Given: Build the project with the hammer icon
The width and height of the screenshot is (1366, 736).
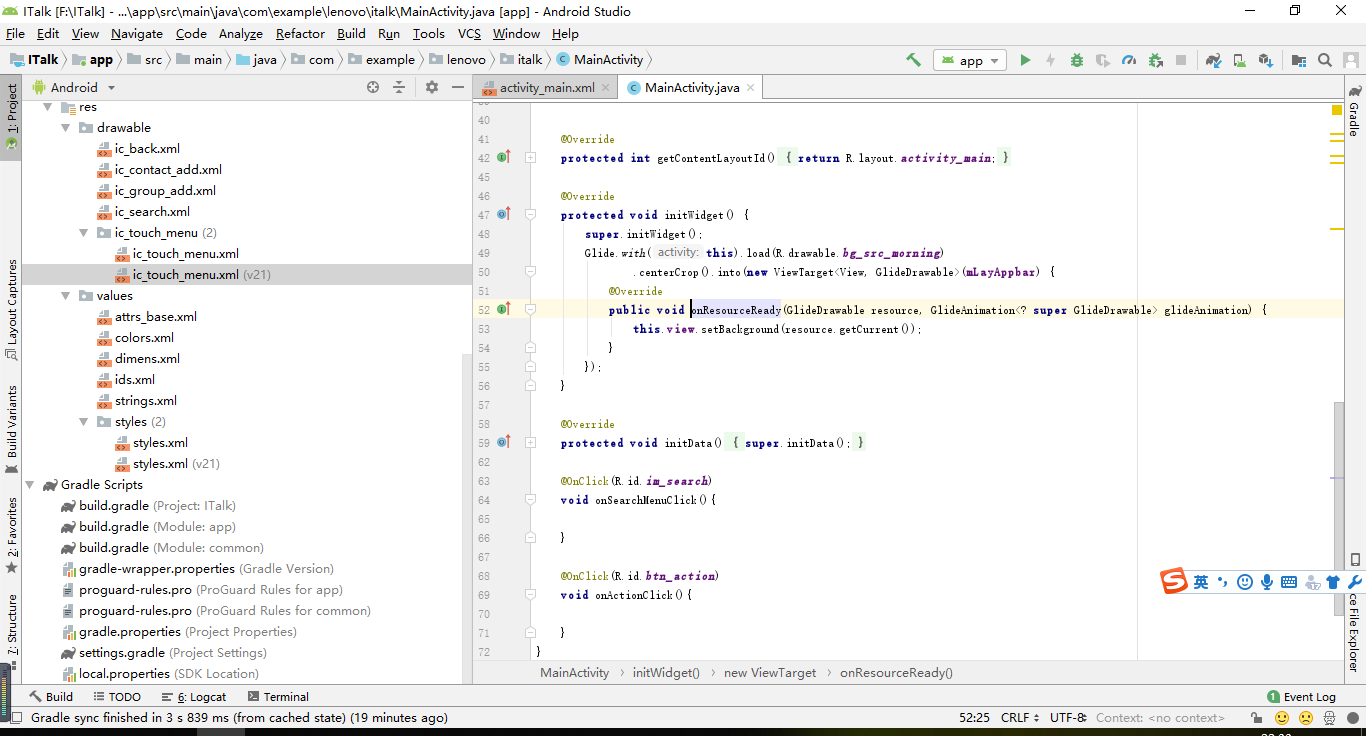Looking at the screenshot, I should pyautogui.click(x=913, y=60).
